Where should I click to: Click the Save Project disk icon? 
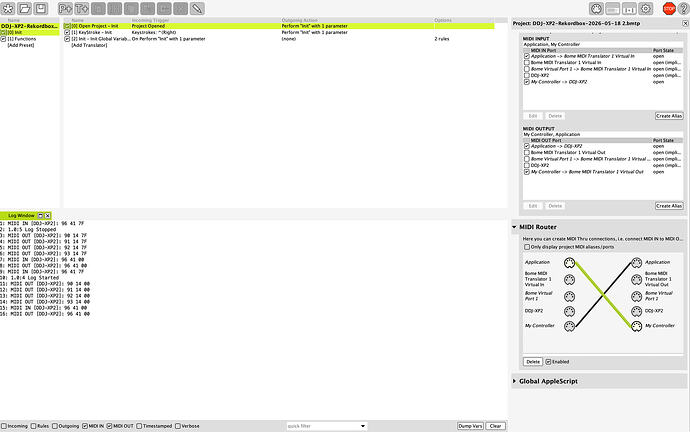click(40, 8)
